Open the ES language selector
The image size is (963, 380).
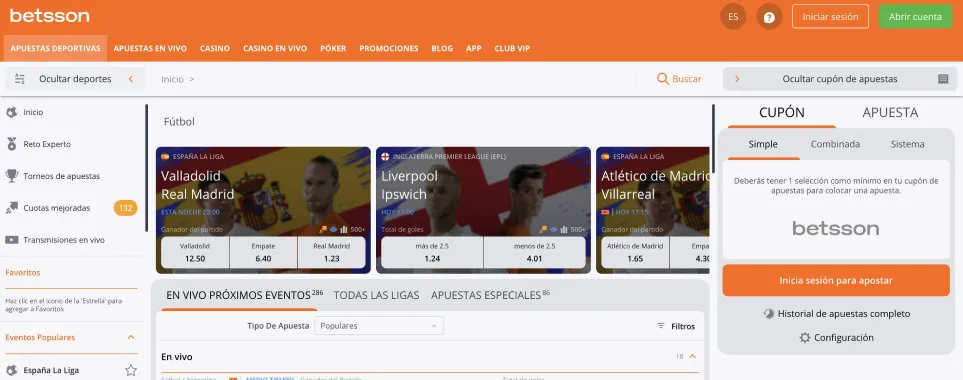click(x=733, y=17)
